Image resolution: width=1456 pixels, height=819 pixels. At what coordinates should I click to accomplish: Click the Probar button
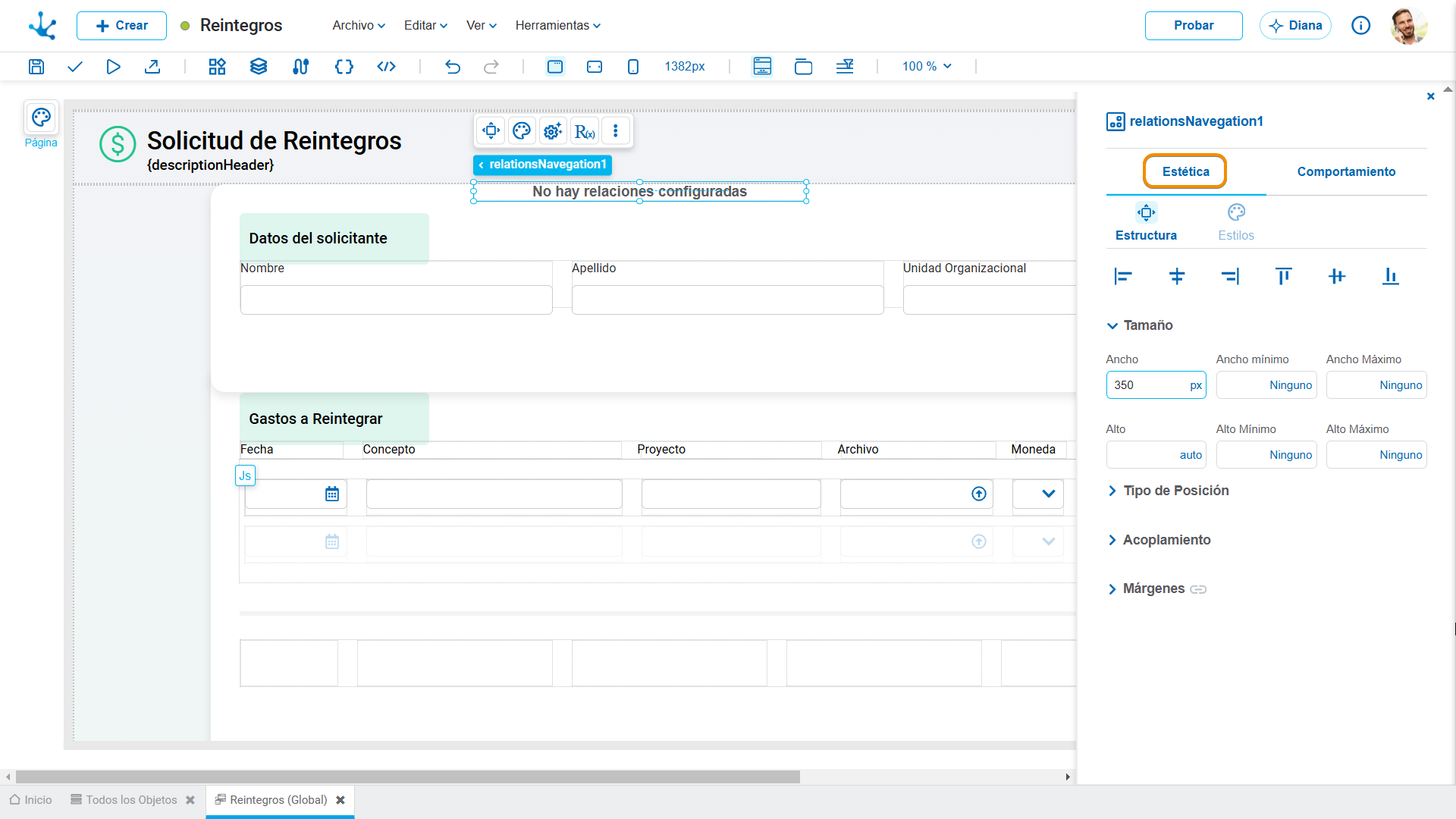[1194, 25]
